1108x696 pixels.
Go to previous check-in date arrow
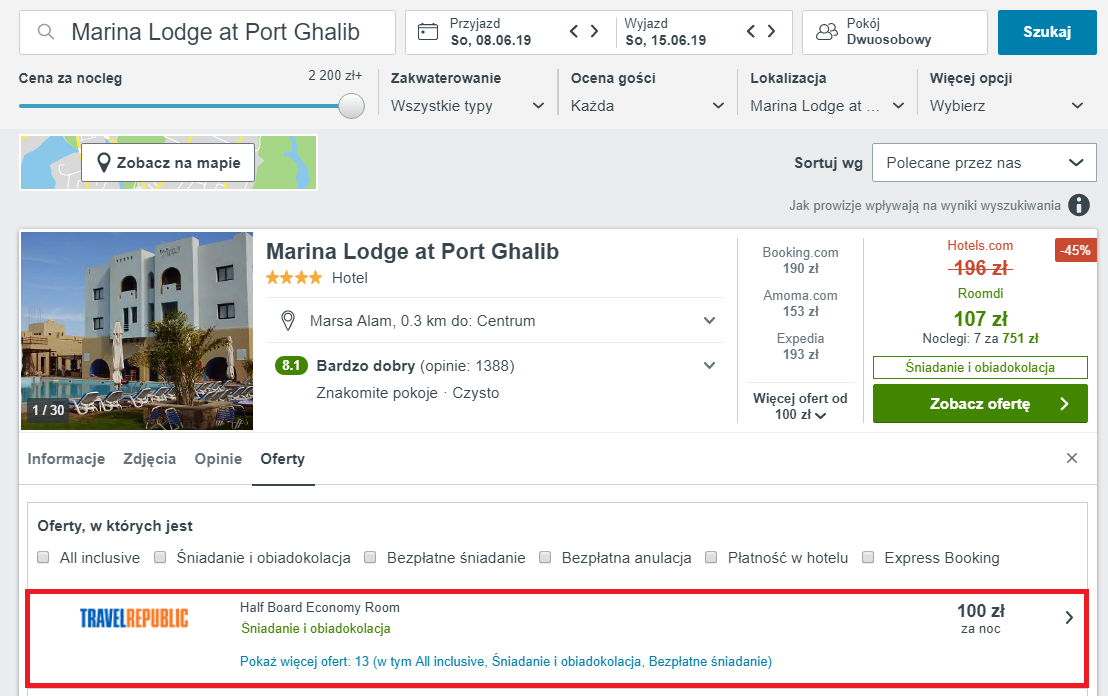574,32
